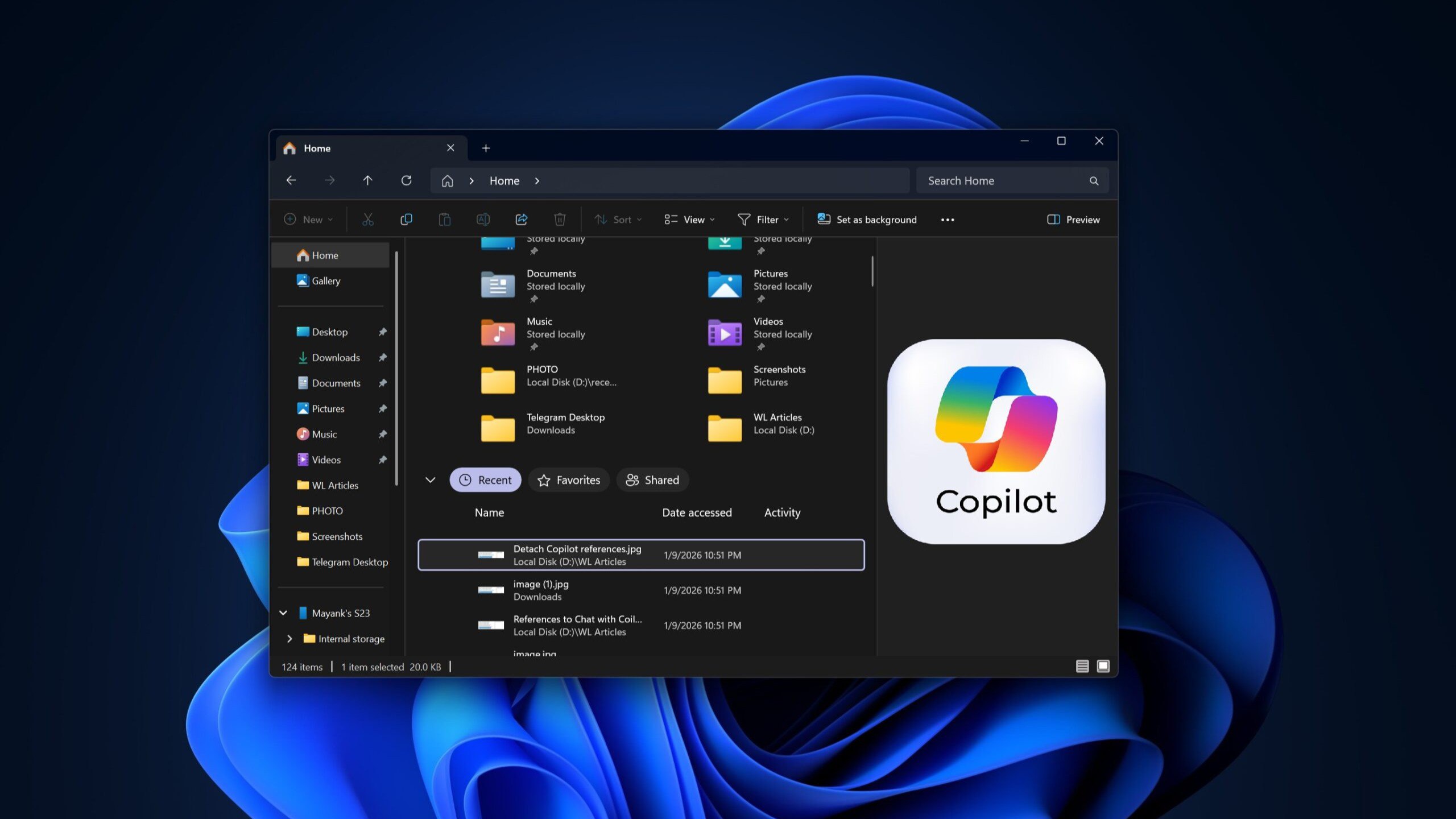The width and height of the screenshot is (1456, 819).
Task: Open the search magnifier in the search box
Action: pyautogui.click(x=1094, y=180)
